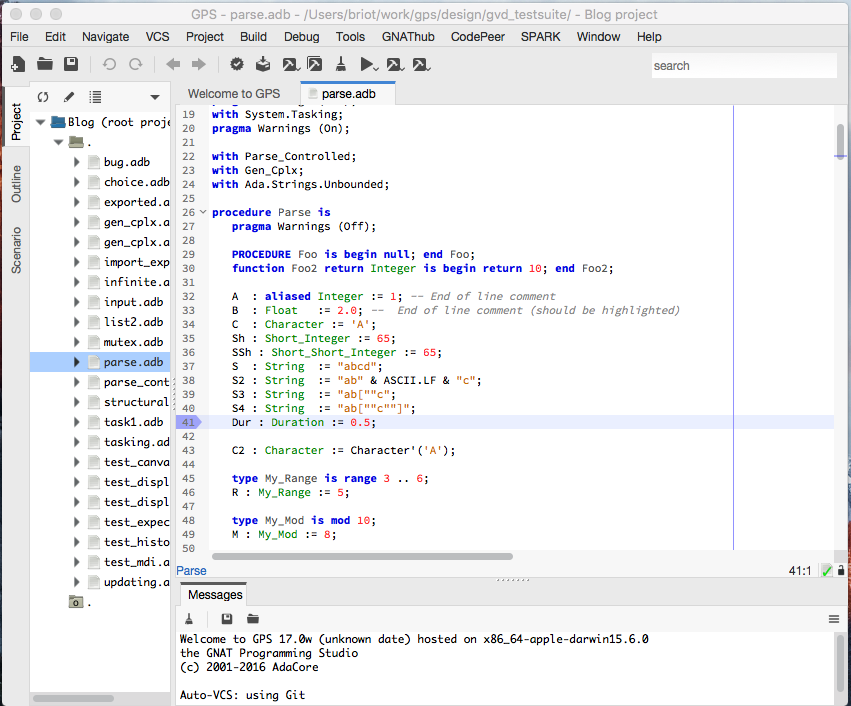Image resolution: width=851 pixels, height=706 pixels.
Task: Clear messages using the broom icon in Messages panel
Action: 189,618
